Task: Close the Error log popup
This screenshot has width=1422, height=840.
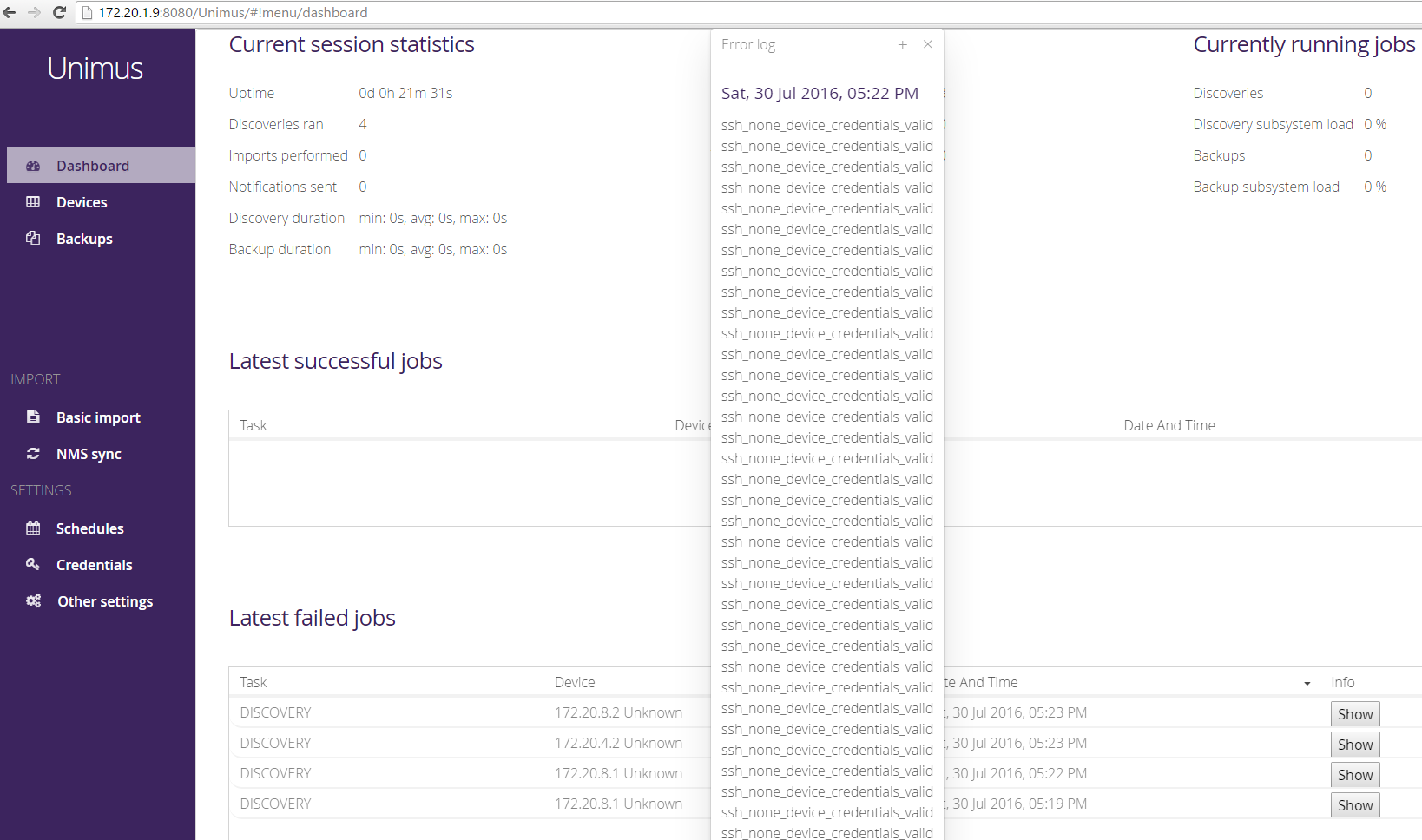Action: (x=928, y=44)
